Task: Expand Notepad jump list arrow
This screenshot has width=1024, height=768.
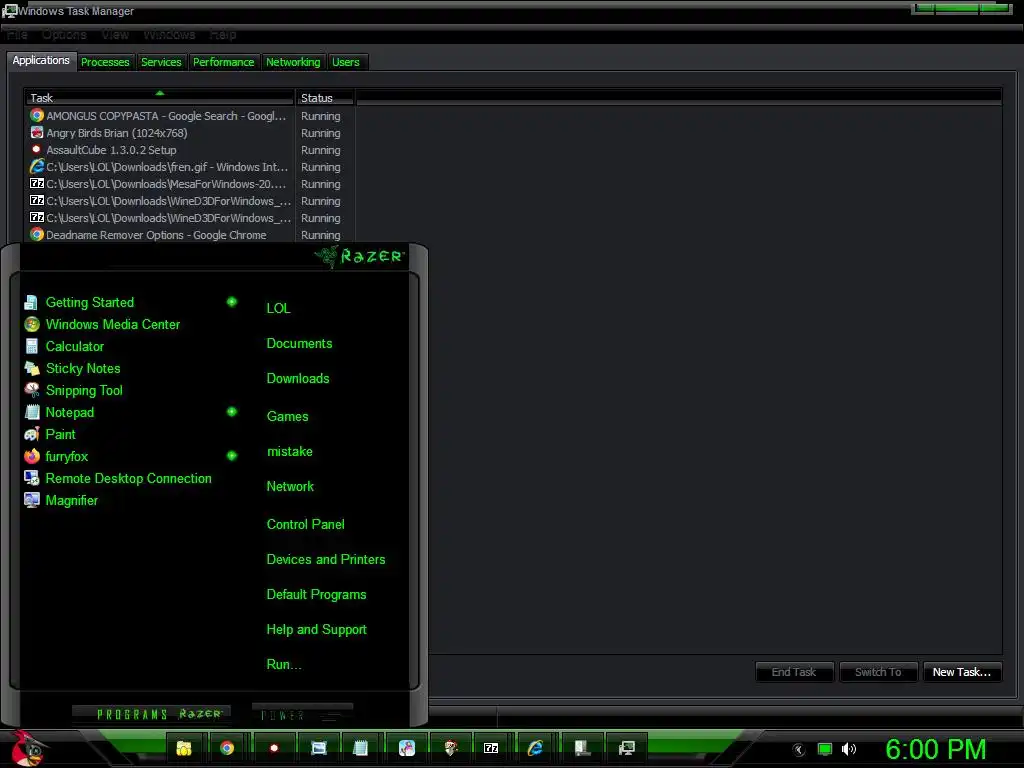Action: (x=232, y=411)
